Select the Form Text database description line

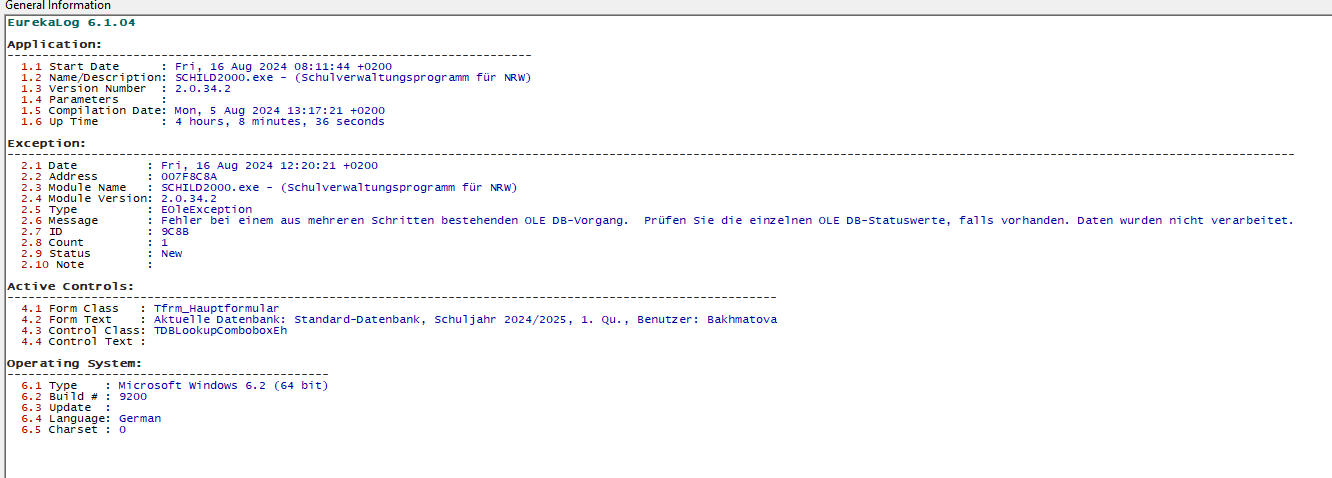[465, 320]
